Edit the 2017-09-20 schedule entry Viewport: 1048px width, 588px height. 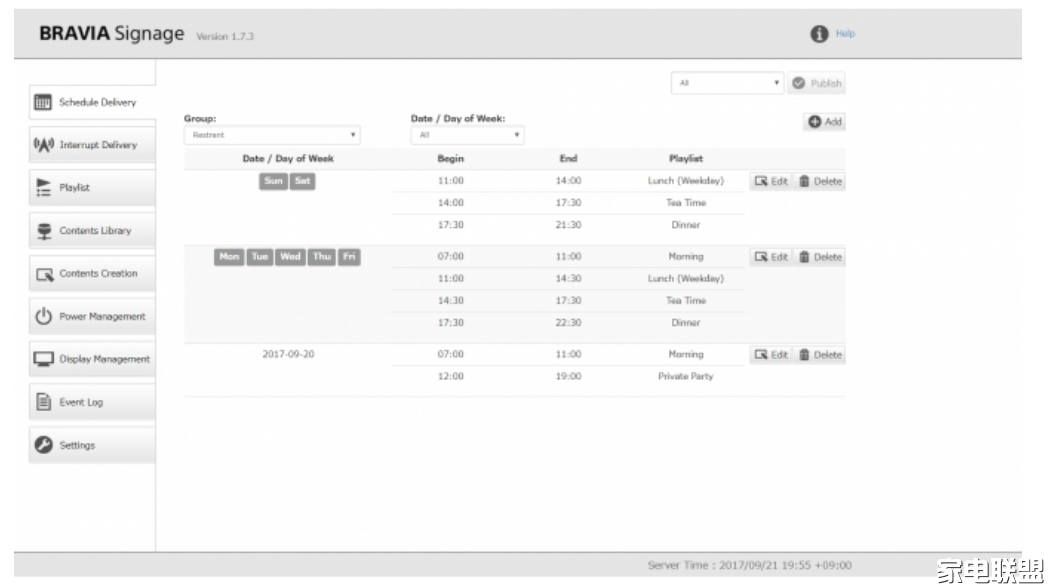point(771,355)
